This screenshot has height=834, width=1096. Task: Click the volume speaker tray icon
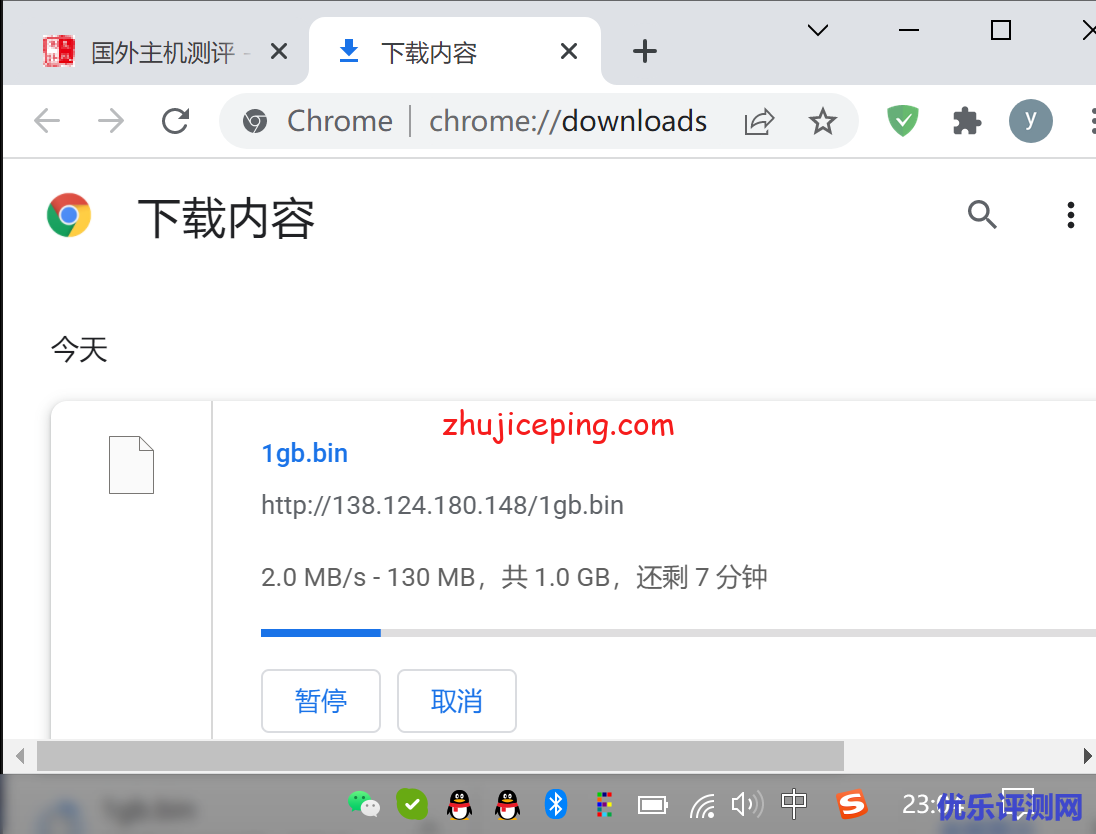point(746,803)
